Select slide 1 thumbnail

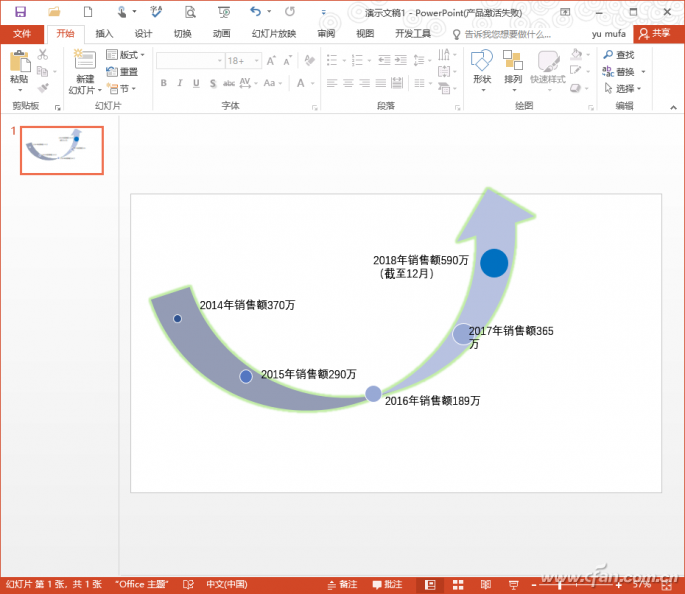pos(62,150)
